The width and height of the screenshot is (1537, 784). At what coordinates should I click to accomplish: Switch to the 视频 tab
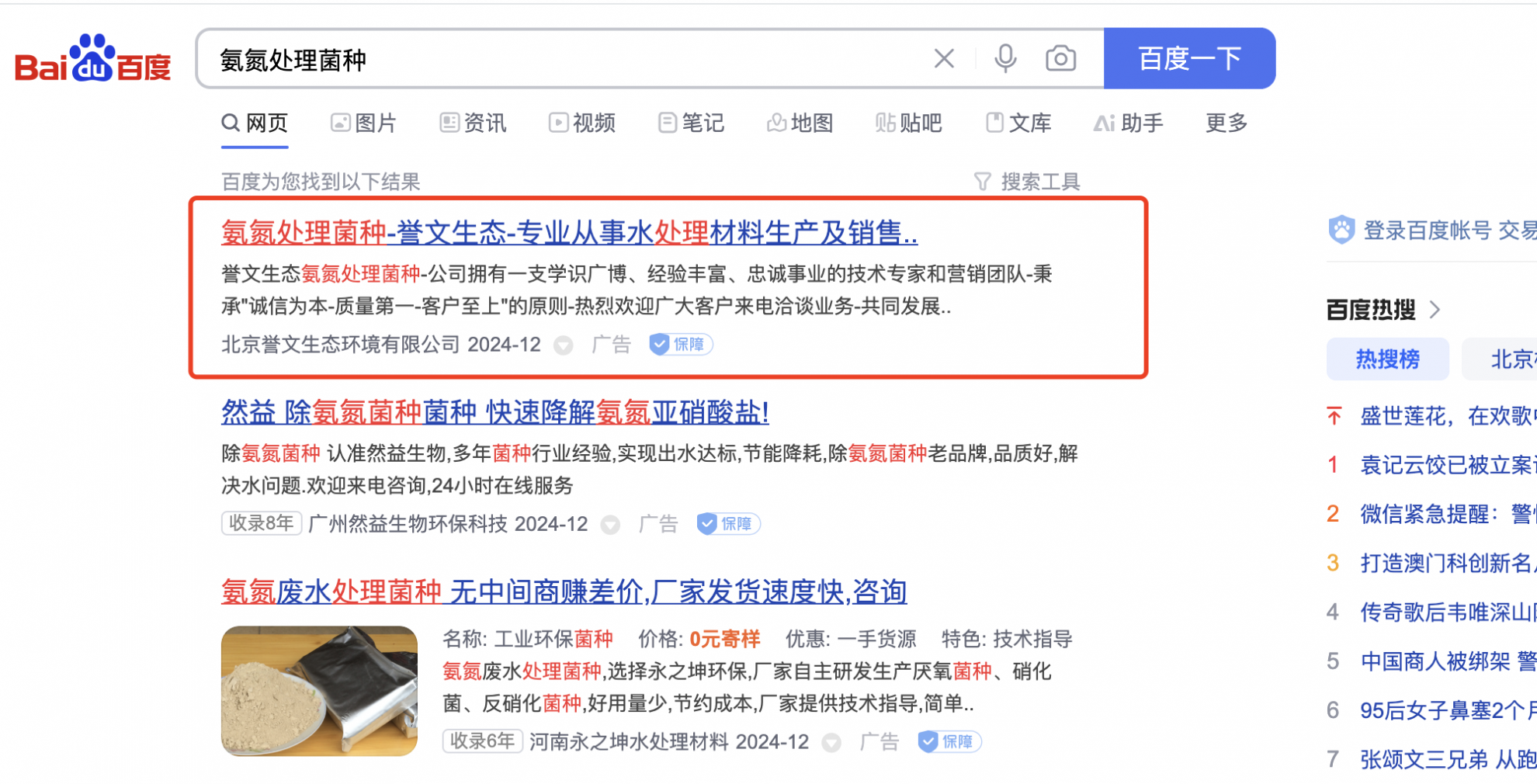pyautogui.click(x=582, y=123)
